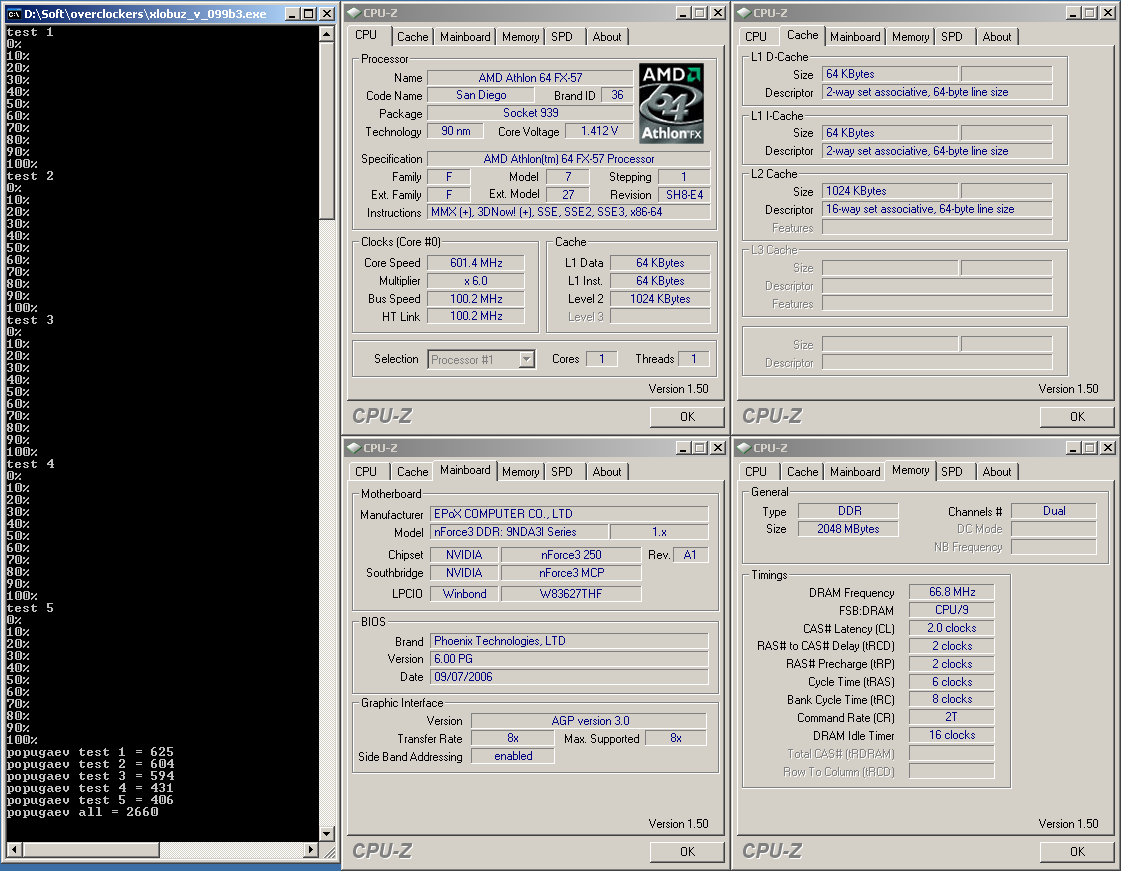Click CPU-Z title icon of Memory-tab window
The width and height of the screenshot is (1121, 871).
(743, 448)
